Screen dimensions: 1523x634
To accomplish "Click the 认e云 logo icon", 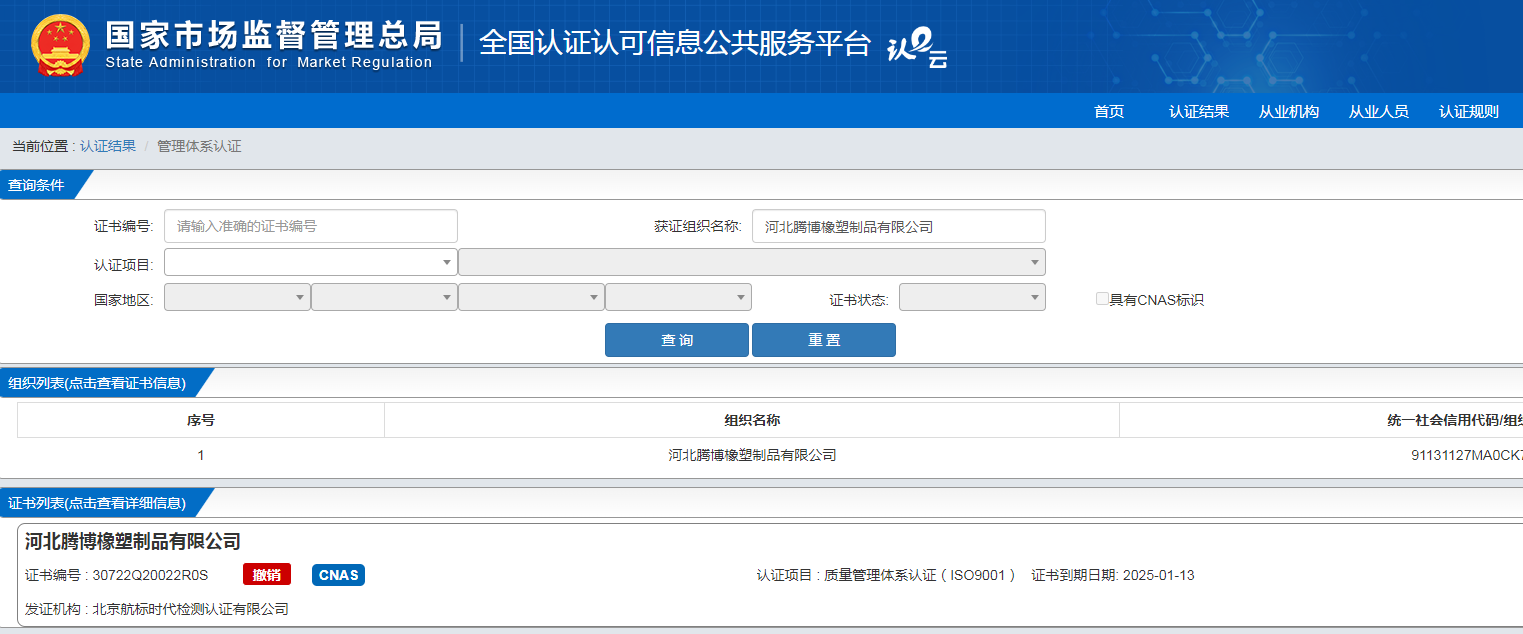I will click(917, 46).
